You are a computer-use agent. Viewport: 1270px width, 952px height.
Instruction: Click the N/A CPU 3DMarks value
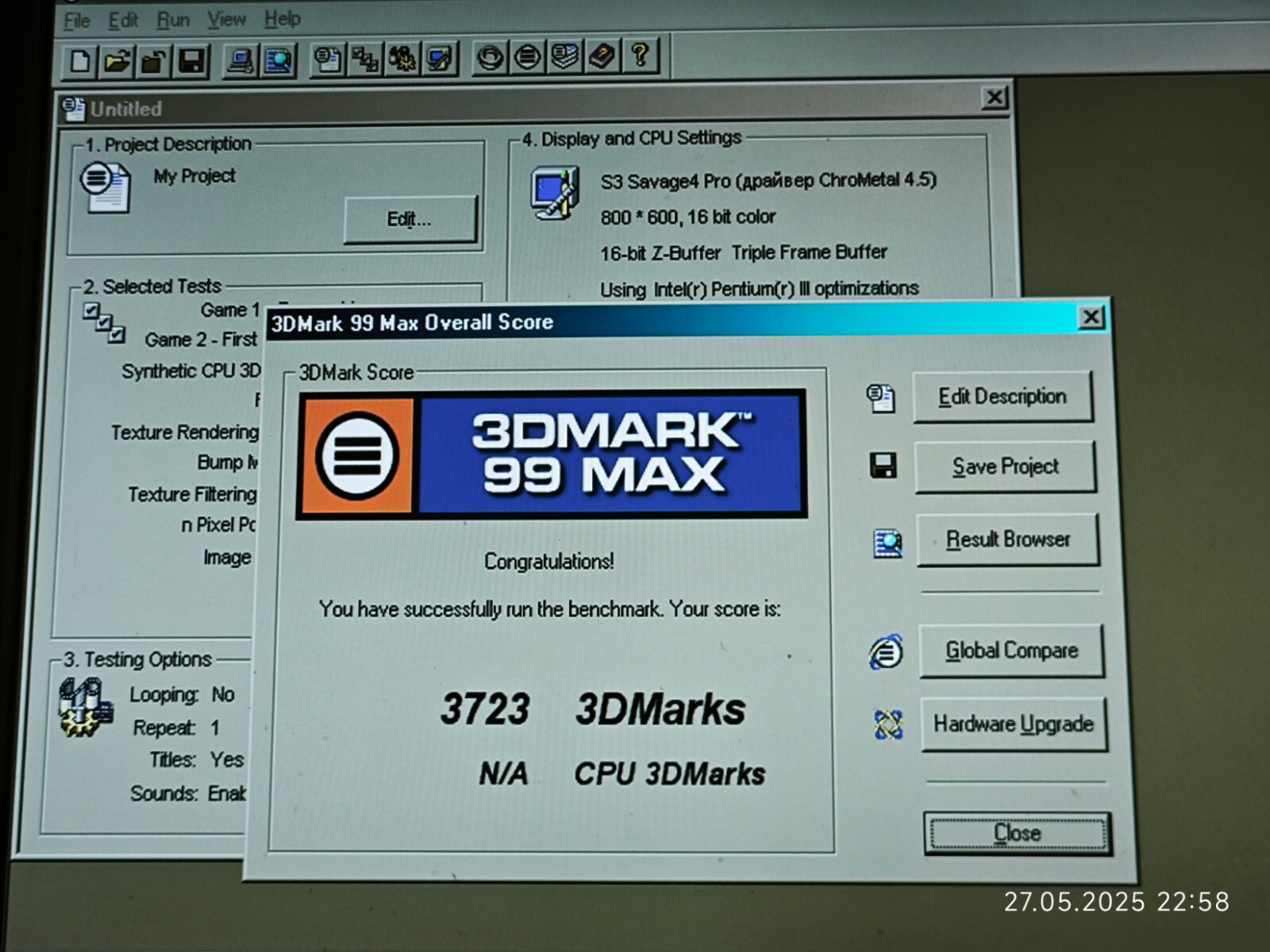(x=503, y=773)
